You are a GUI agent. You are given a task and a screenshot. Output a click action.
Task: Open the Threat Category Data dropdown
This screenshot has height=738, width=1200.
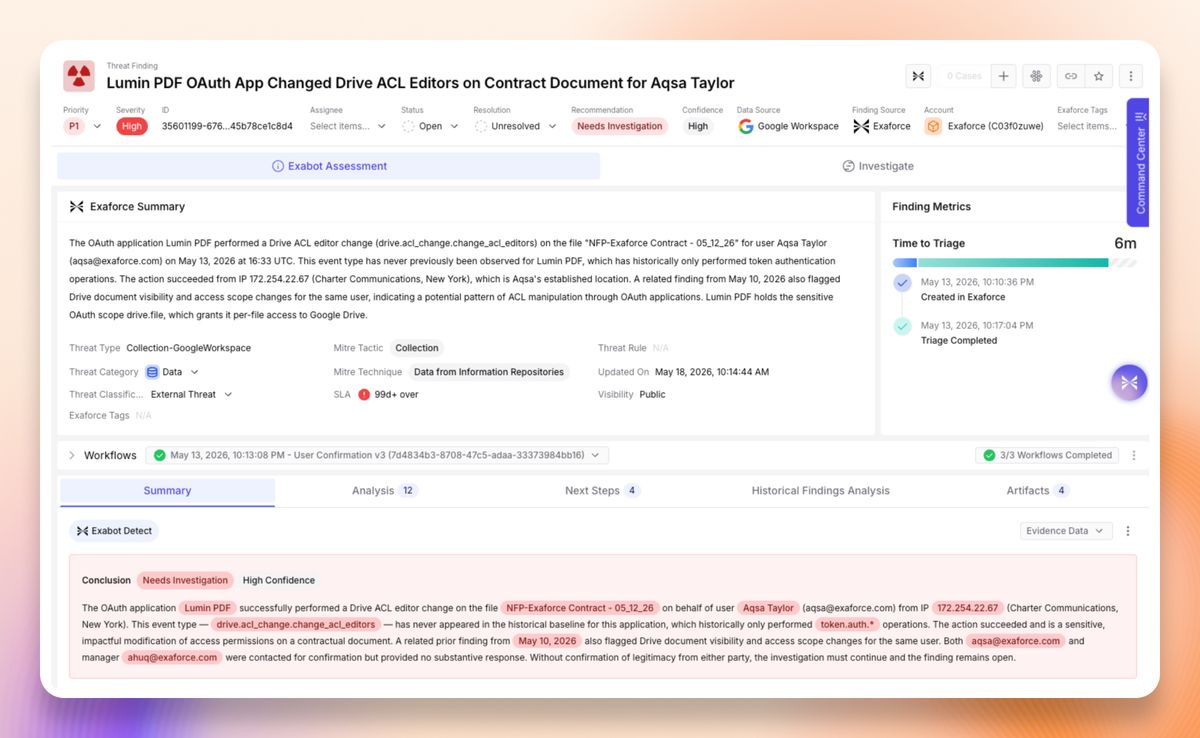point(172,372)
